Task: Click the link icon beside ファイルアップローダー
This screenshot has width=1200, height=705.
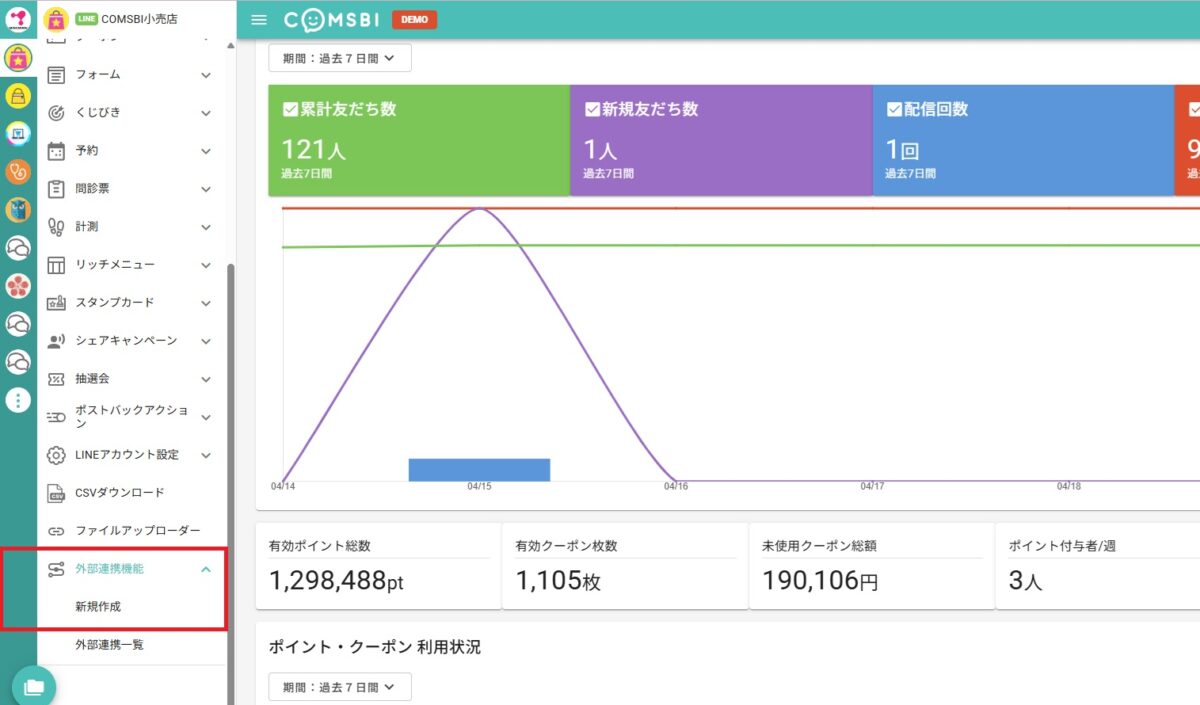Action: tap(57, 531)
